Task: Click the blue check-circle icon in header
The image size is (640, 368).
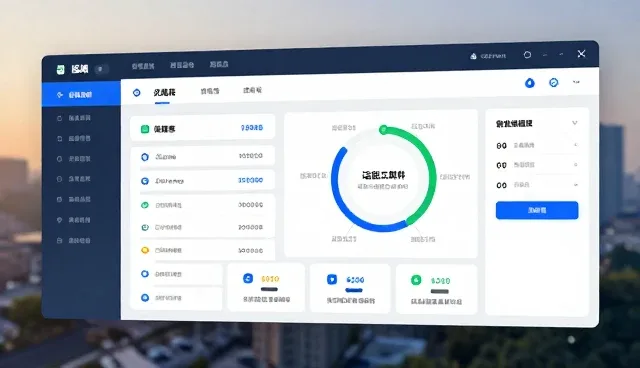Action: click(x=553, y=83)
